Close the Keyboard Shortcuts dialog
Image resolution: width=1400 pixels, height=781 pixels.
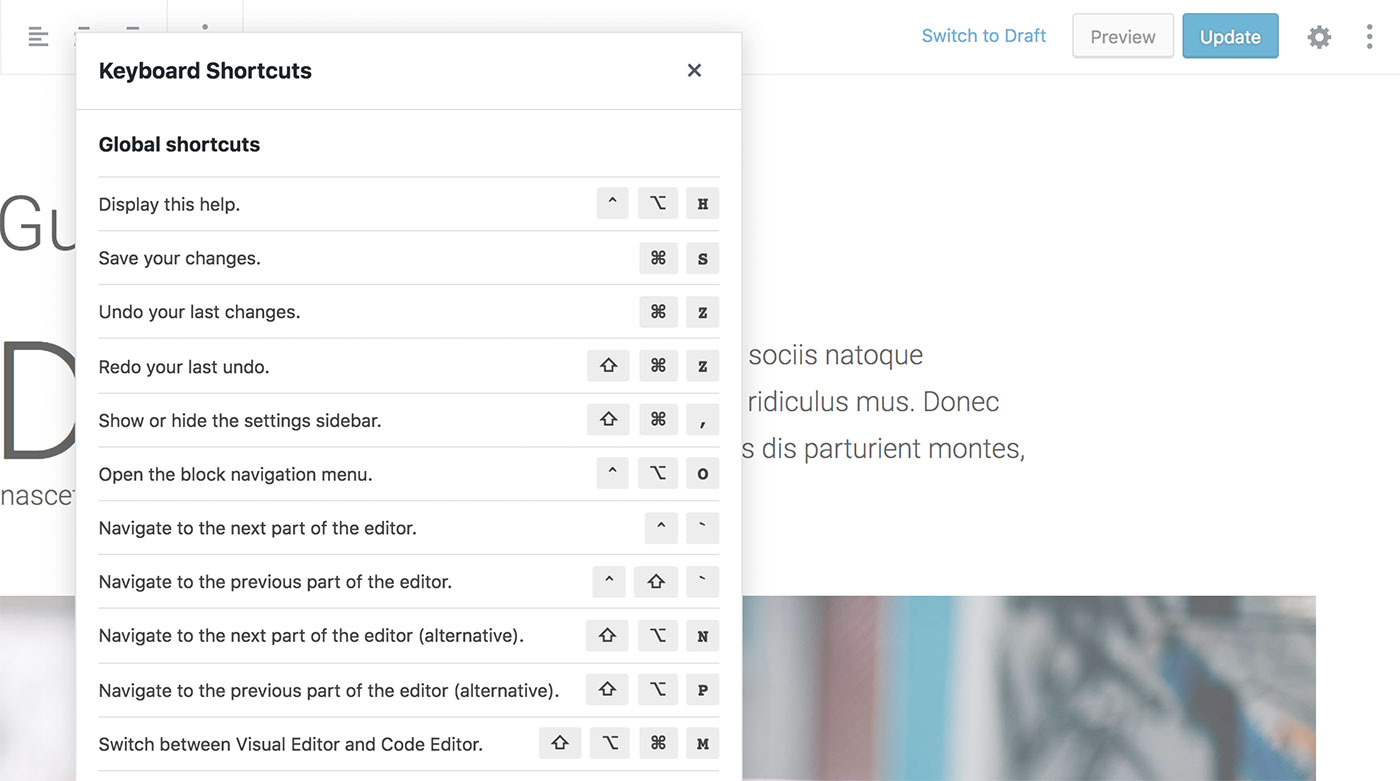point(694,70)
